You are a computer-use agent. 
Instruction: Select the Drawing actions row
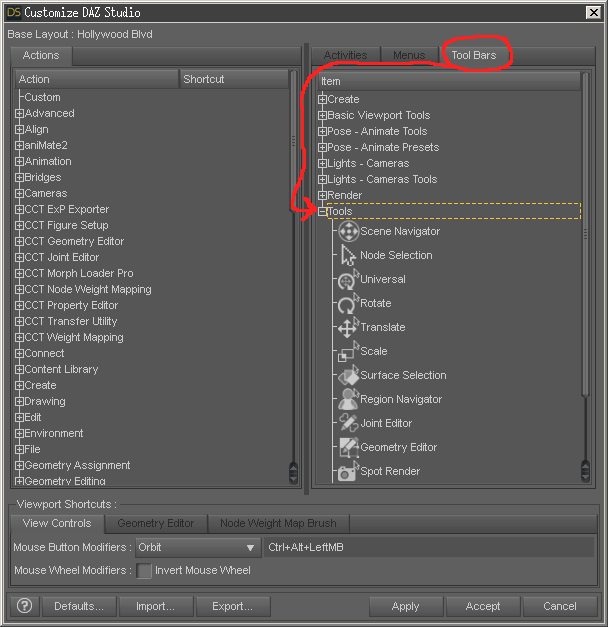(45, 401)
